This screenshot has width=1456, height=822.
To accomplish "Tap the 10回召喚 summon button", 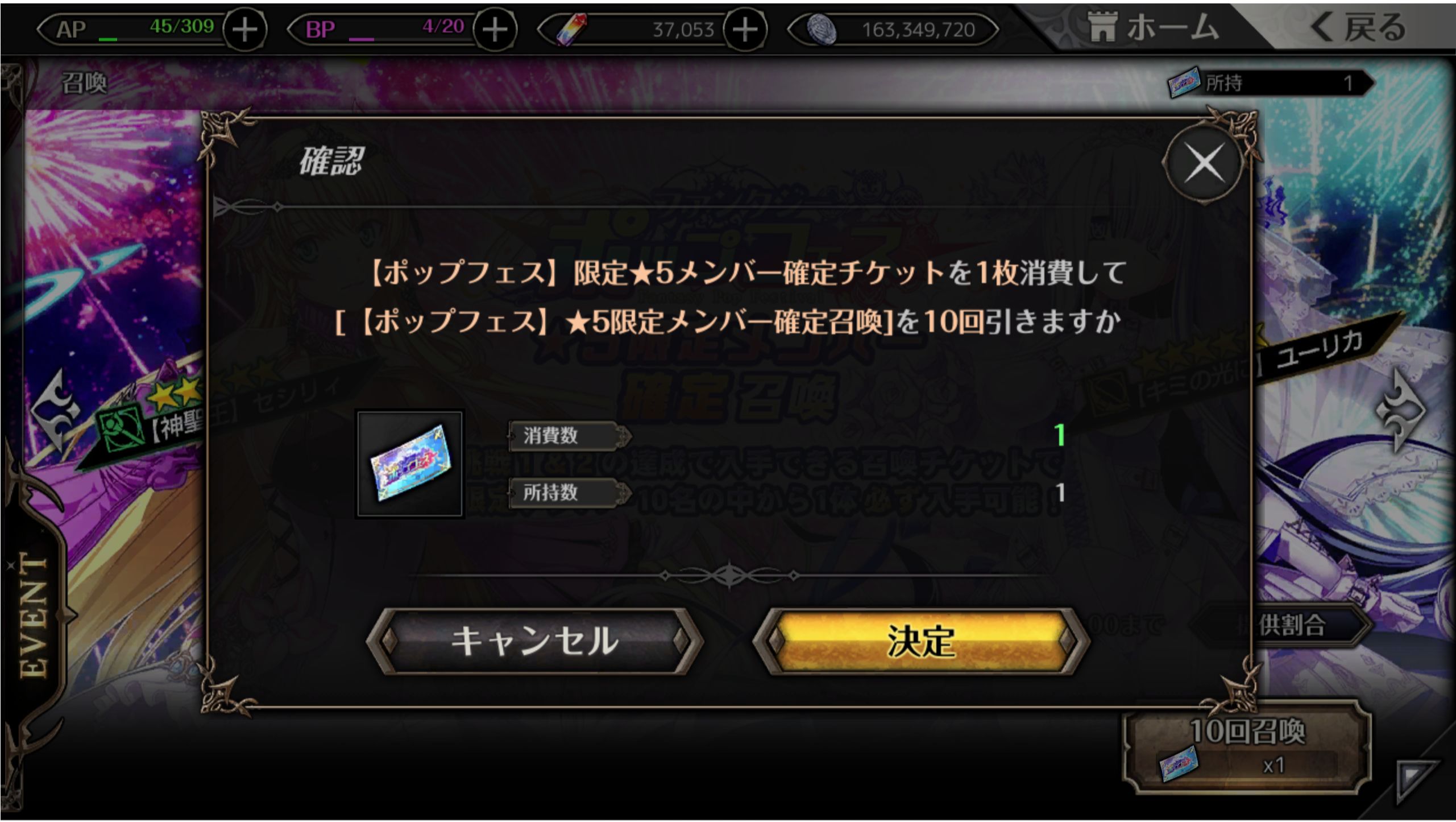I will pyautogui.click(x=1247, y=746).
